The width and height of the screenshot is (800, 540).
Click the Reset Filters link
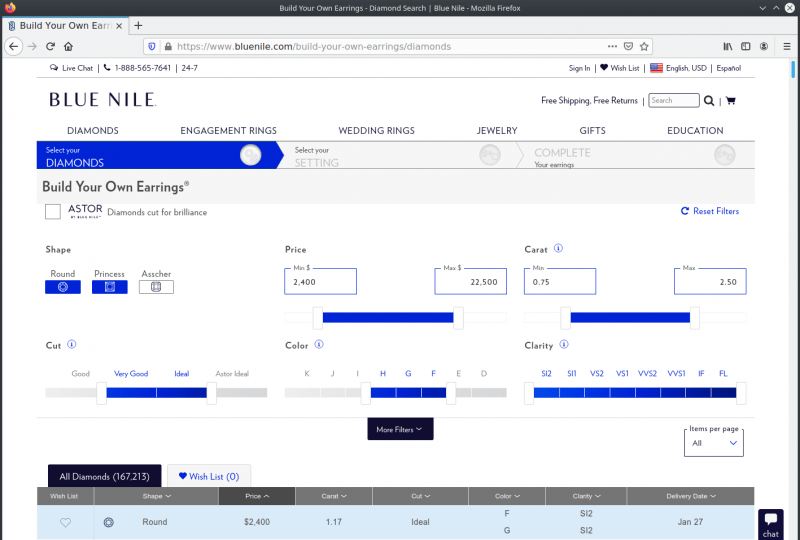tap(716, 211)
